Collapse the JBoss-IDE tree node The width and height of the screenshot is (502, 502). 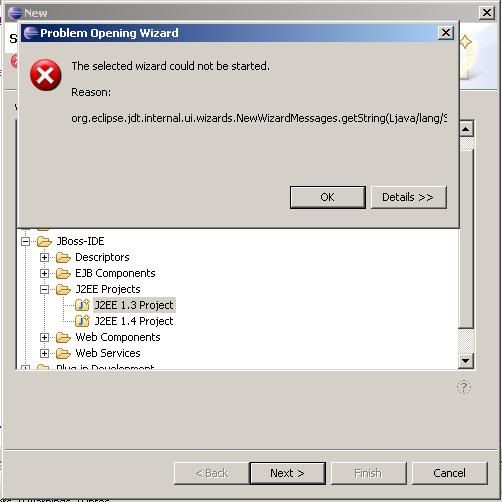click(25, 241)
